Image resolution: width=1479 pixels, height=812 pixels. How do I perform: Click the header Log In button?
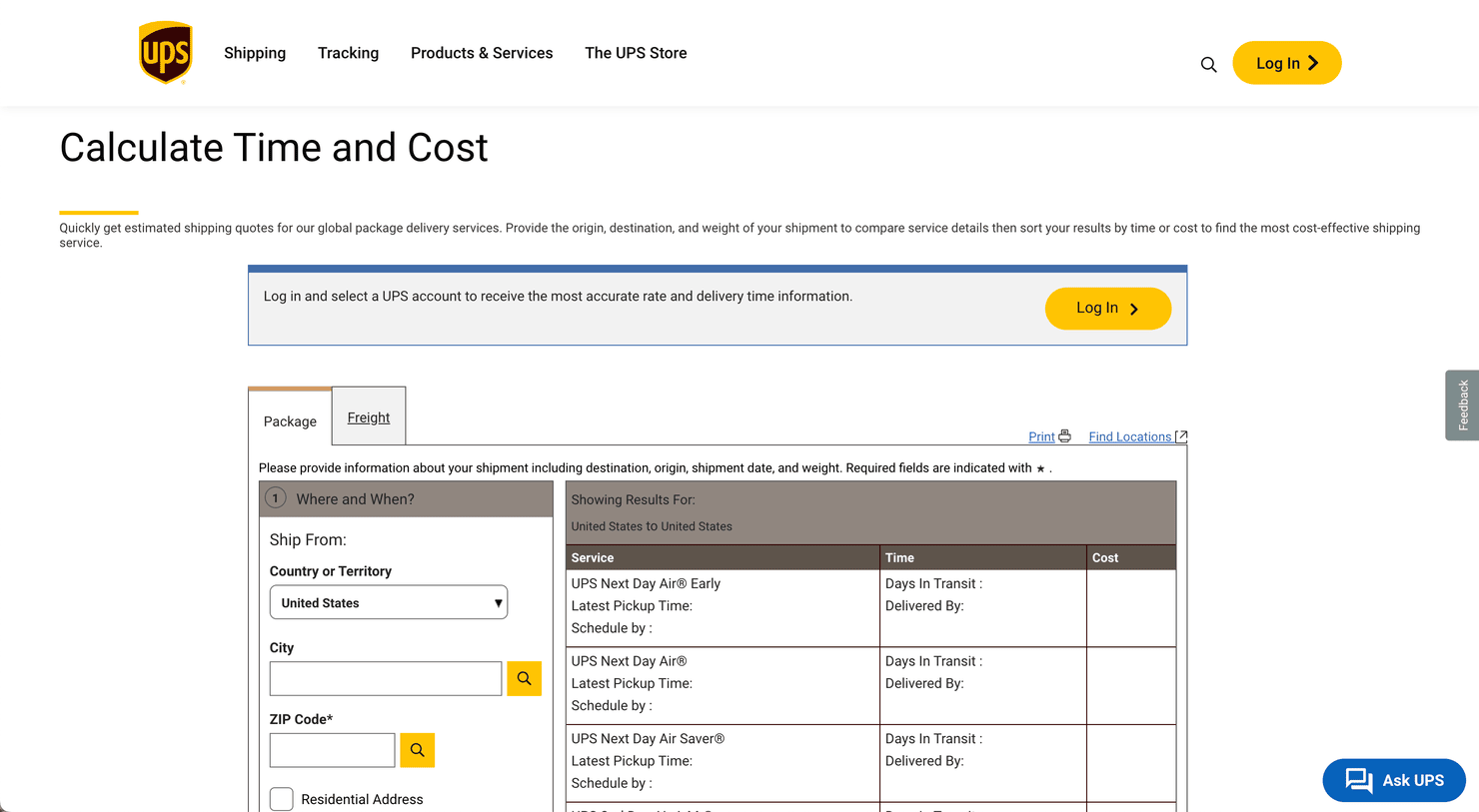[1287, 63]
